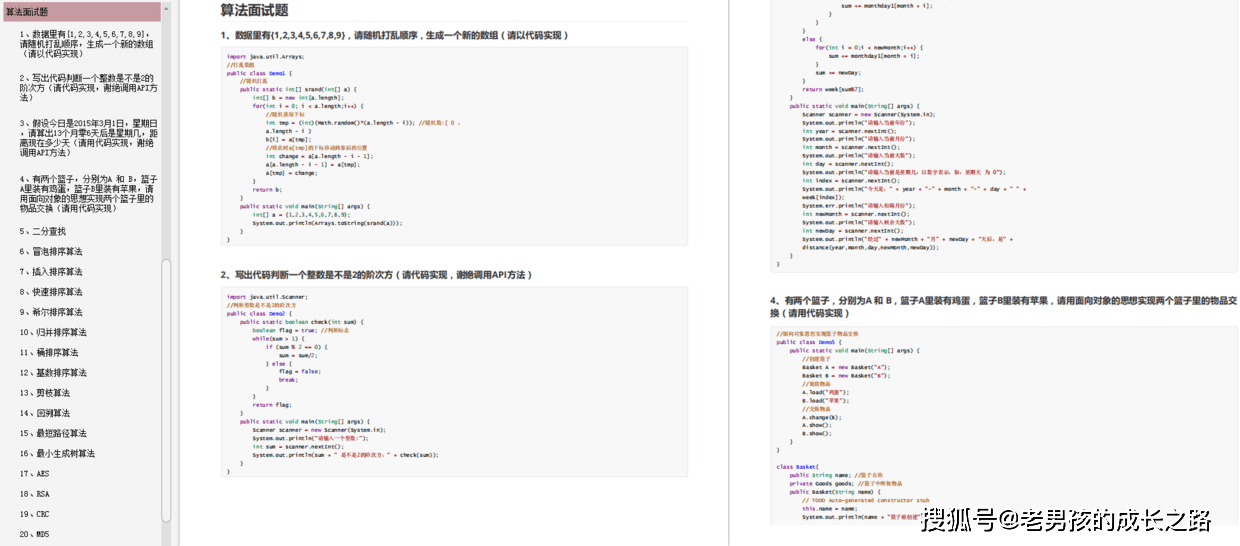Click the 快速排序算法 outline entry

56,292
